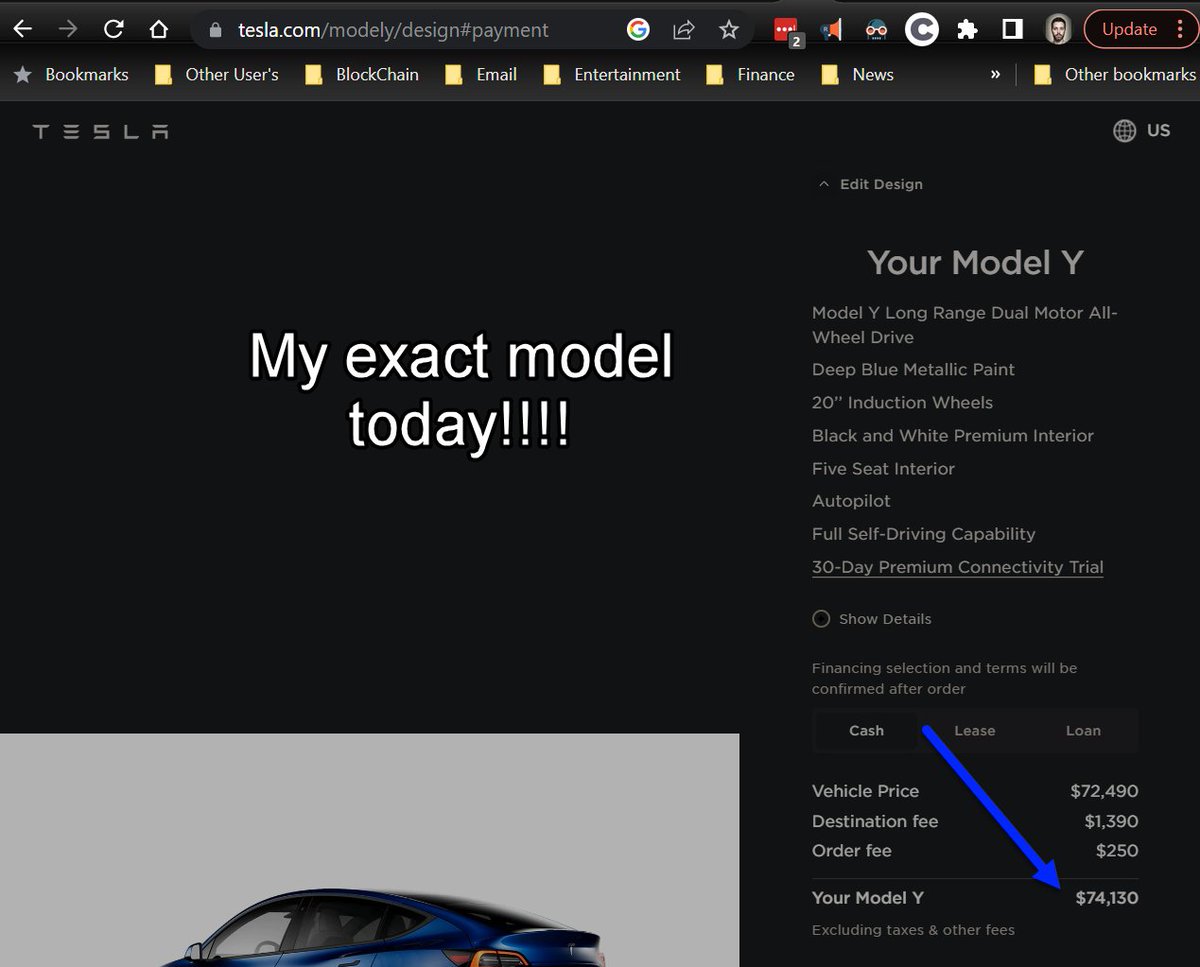This screenshot has height=967, width=1200.
Task: Open the megaphone extension
Action: tap(832, 30)
